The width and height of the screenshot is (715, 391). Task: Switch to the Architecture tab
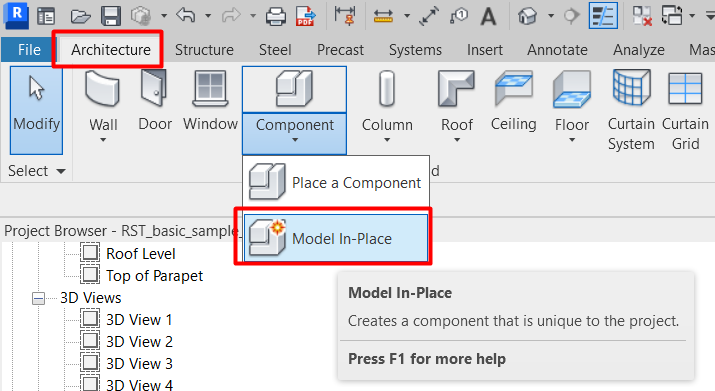(111, 50)
